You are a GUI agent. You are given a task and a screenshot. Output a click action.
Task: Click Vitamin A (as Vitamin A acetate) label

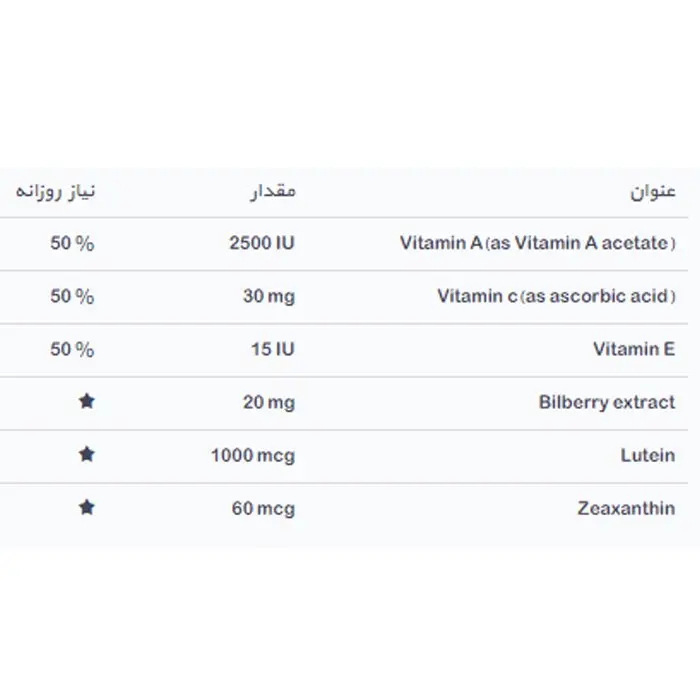[538, 243]
